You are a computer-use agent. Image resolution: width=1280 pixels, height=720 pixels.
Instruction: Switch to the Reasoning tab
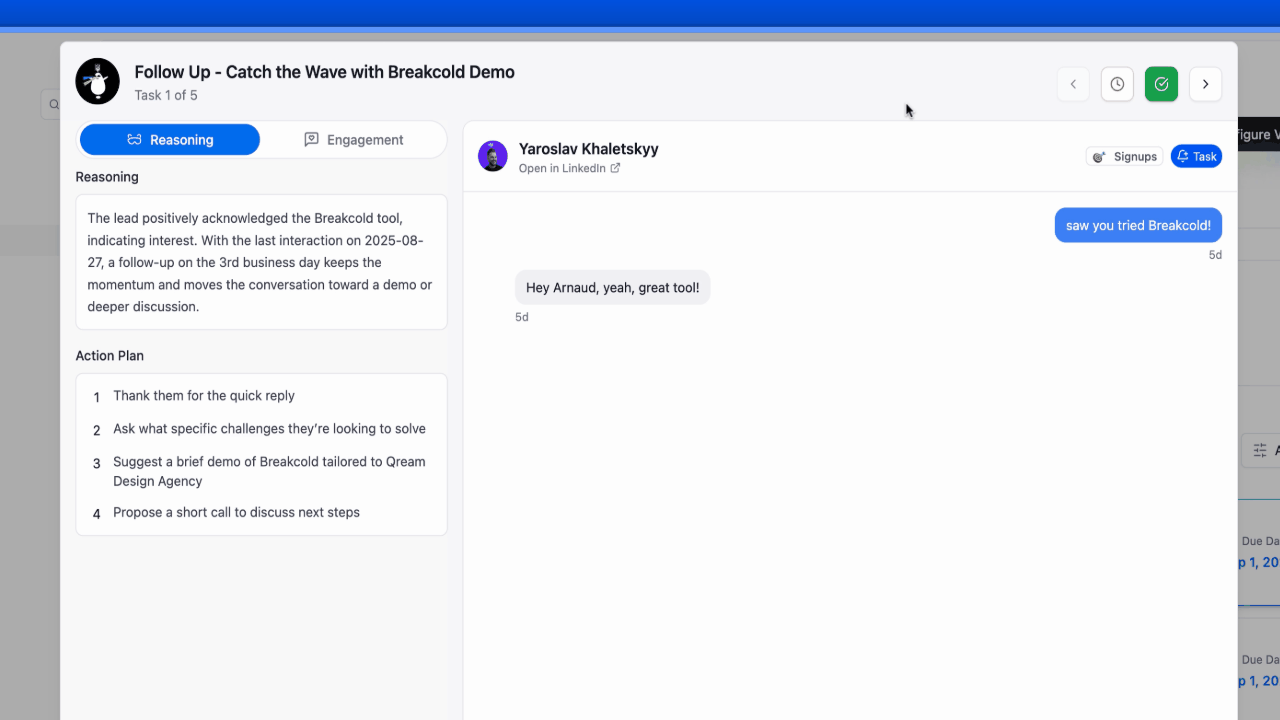(x=170, y=140)
